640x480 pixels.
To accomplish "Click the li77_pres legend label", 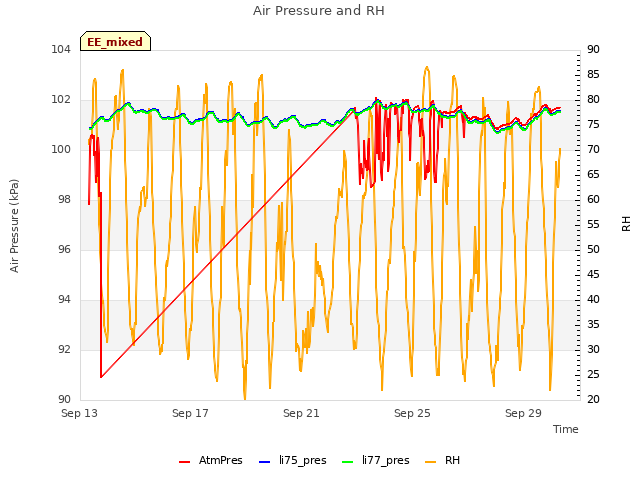I will pyautogui.click(x=385, y=460).
